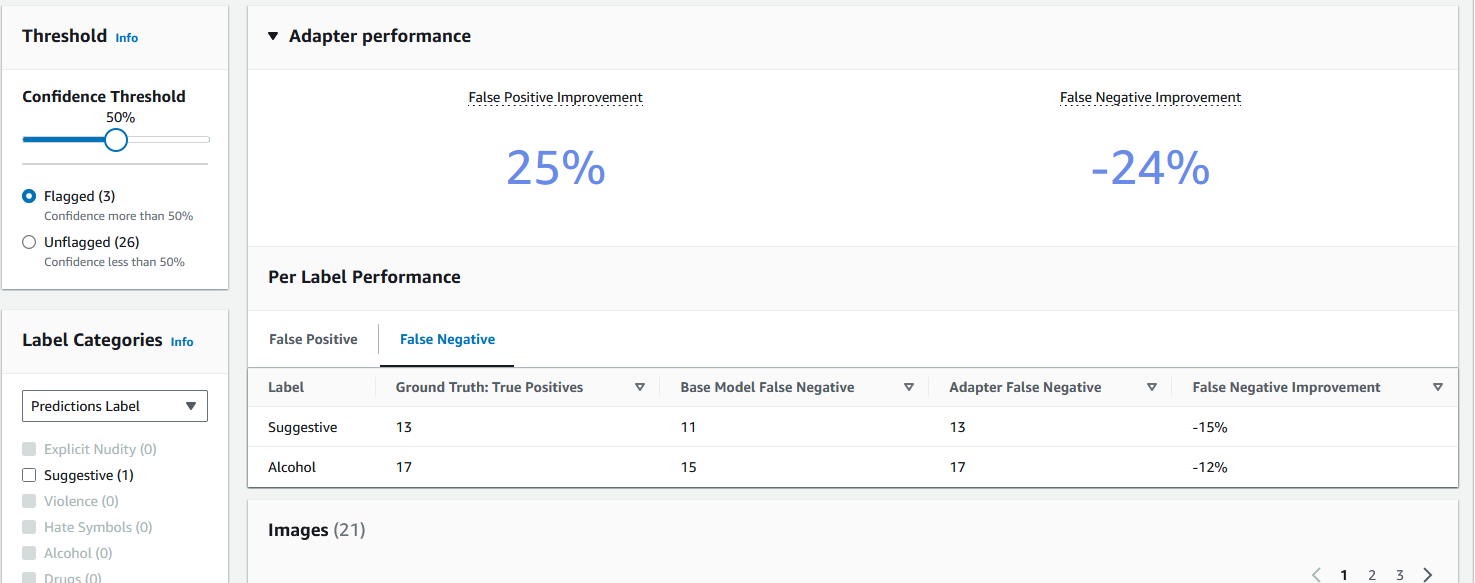1475x583 pixels.
Task: Open the False Negative Improvement column filter
Action: 1438,387
